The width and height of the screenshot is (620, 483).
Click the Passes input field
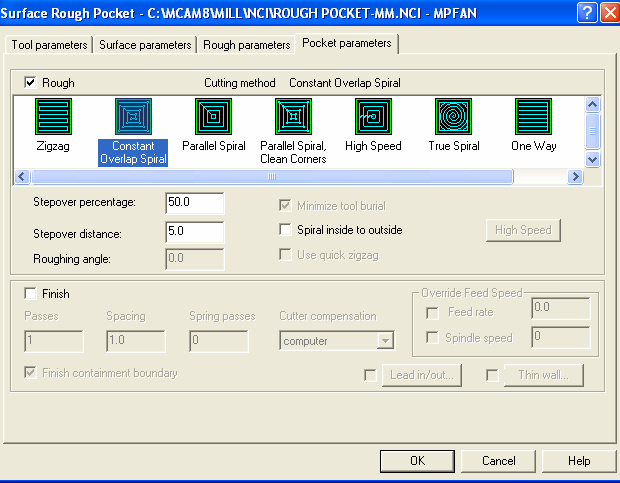pos(54,341)
